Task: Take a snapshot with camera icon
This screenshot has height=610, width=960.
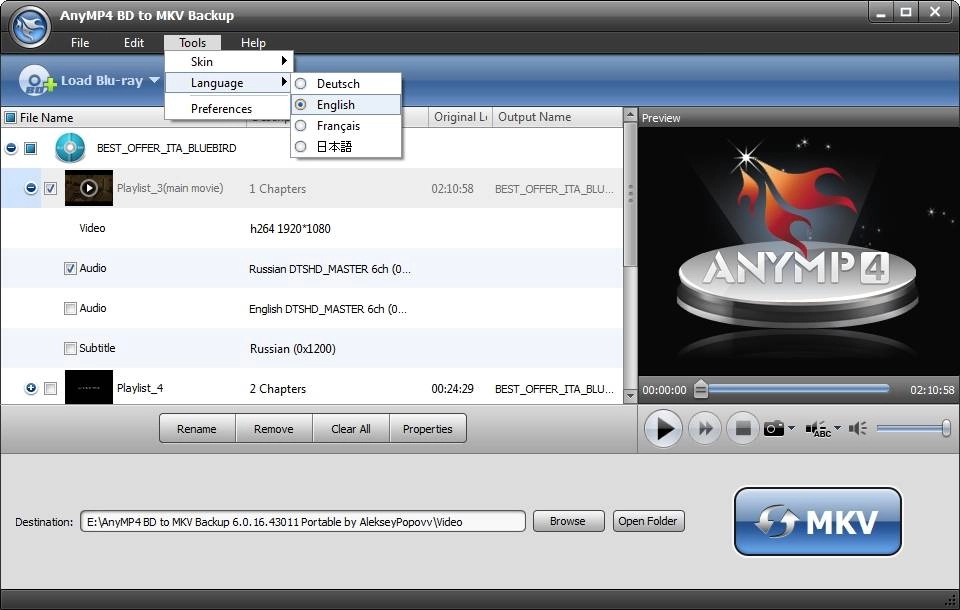Action: (773, 428)
